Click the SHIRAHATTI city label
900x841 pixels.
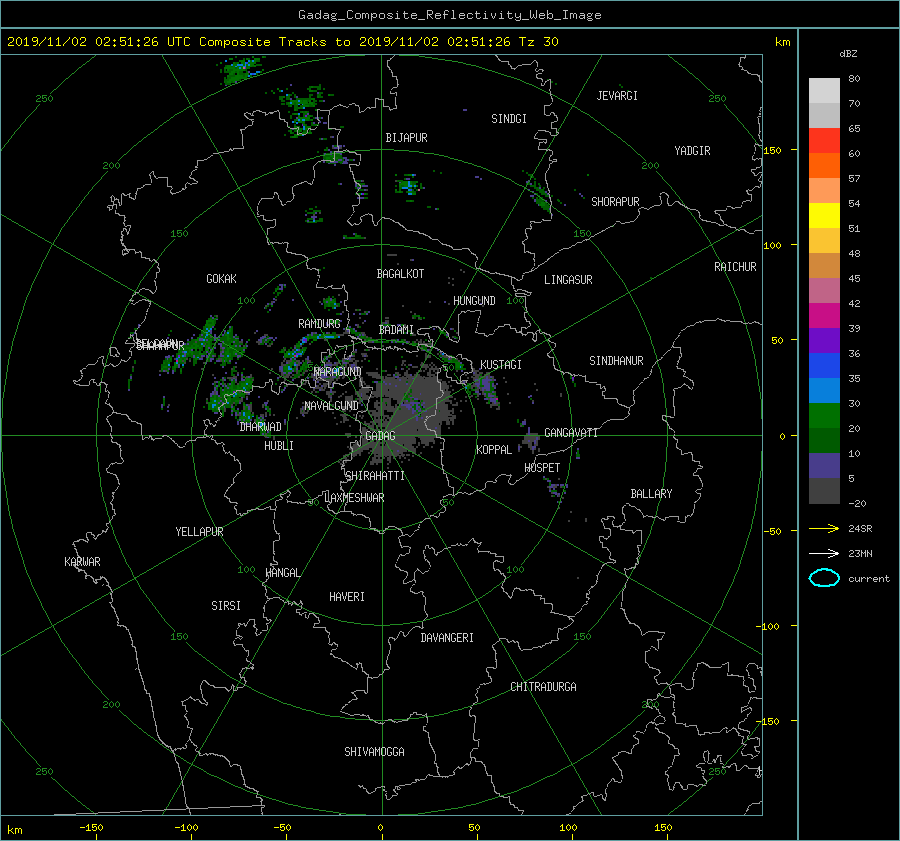[375, 476]
